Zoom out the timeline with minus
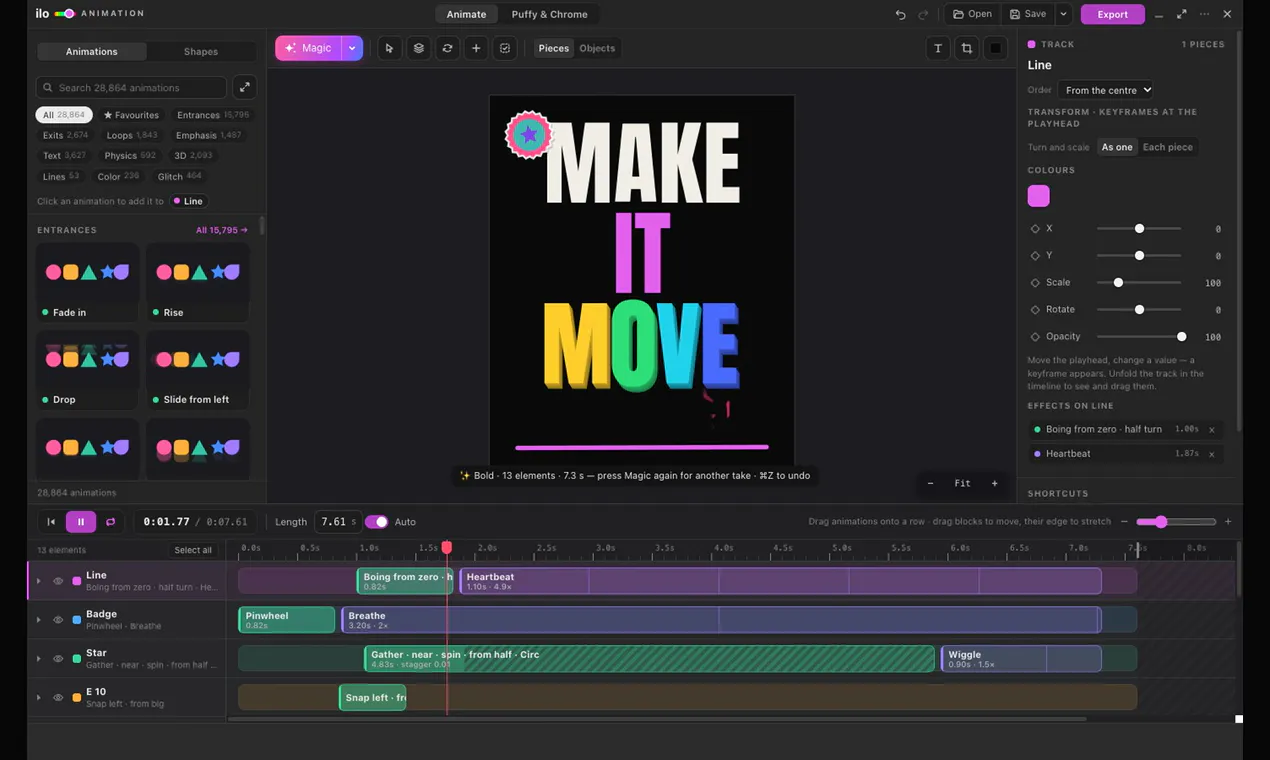The height and width of the screenshot is (760, 1270). [1124, 521]
